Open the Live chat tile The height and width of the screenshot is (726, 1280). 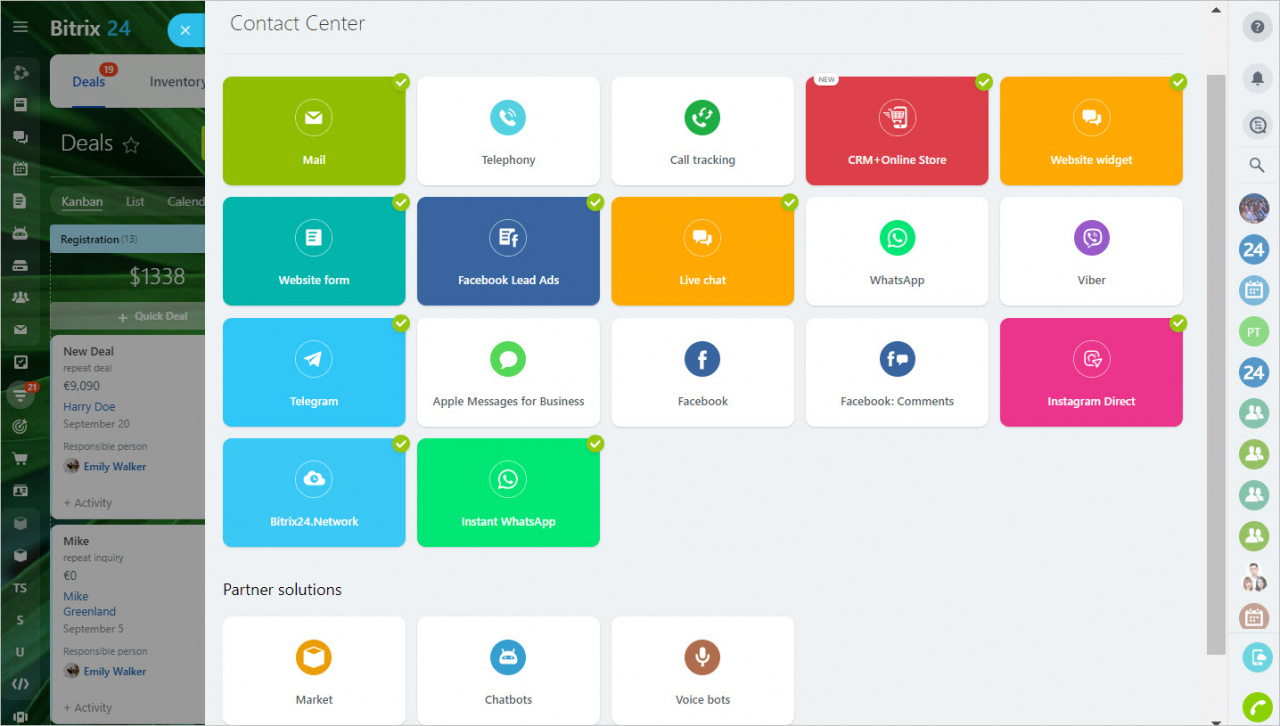tap(702, 251)
